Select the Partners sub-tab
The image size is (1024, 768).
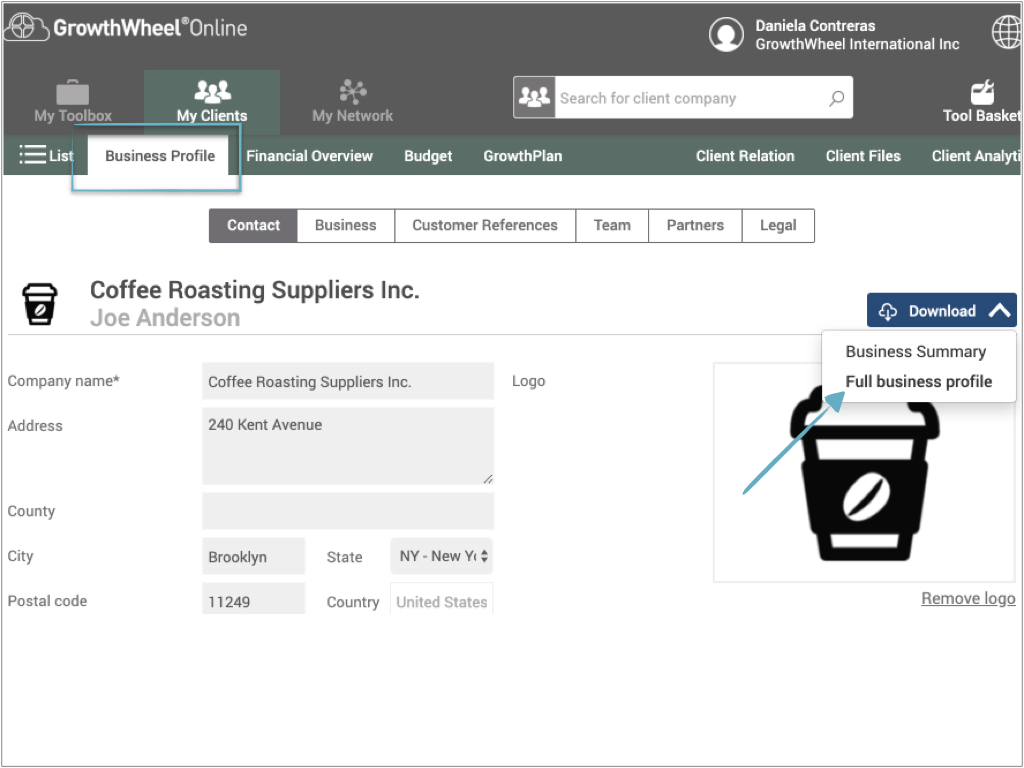[695, 225]
